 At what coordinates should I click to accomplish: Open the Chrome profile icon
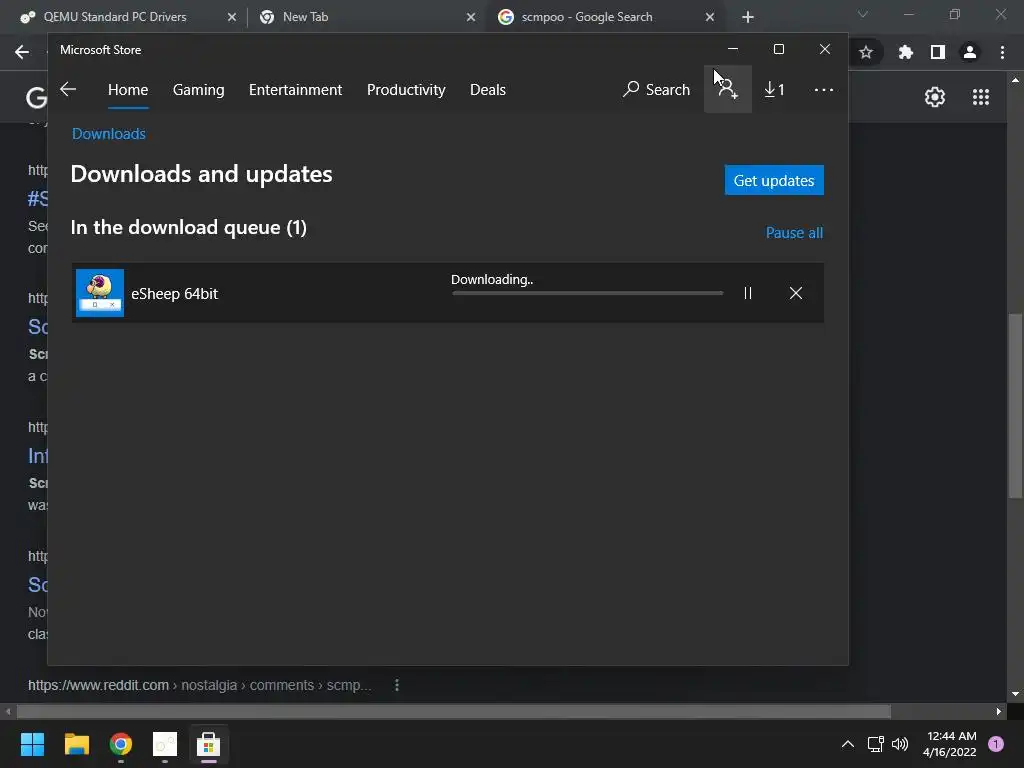pyautogui.click(x=970, y=52)
